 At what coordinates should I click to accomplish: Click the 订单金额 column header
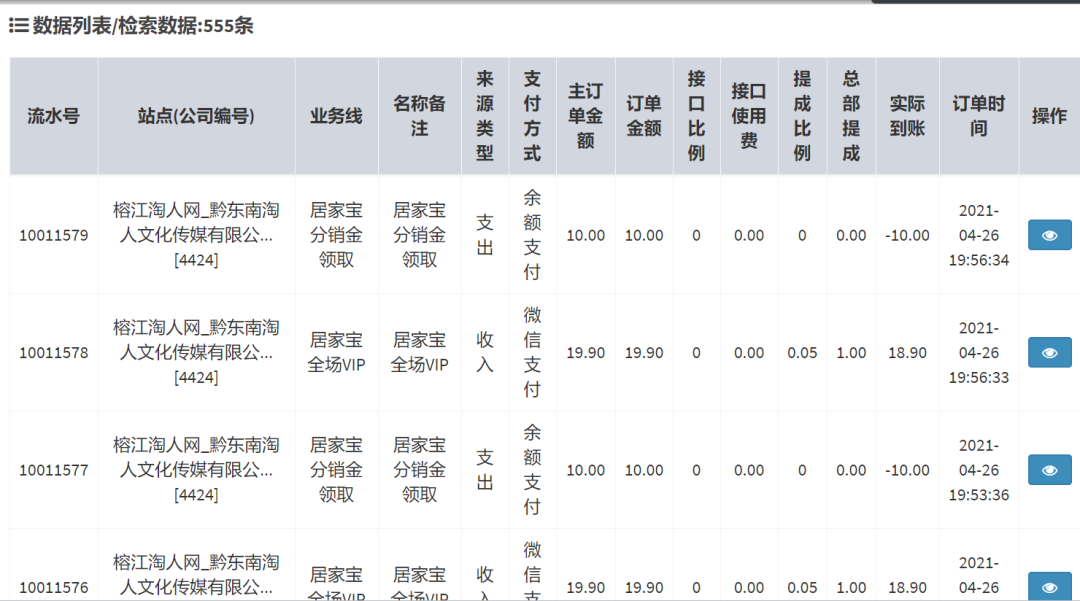[644, 116]
